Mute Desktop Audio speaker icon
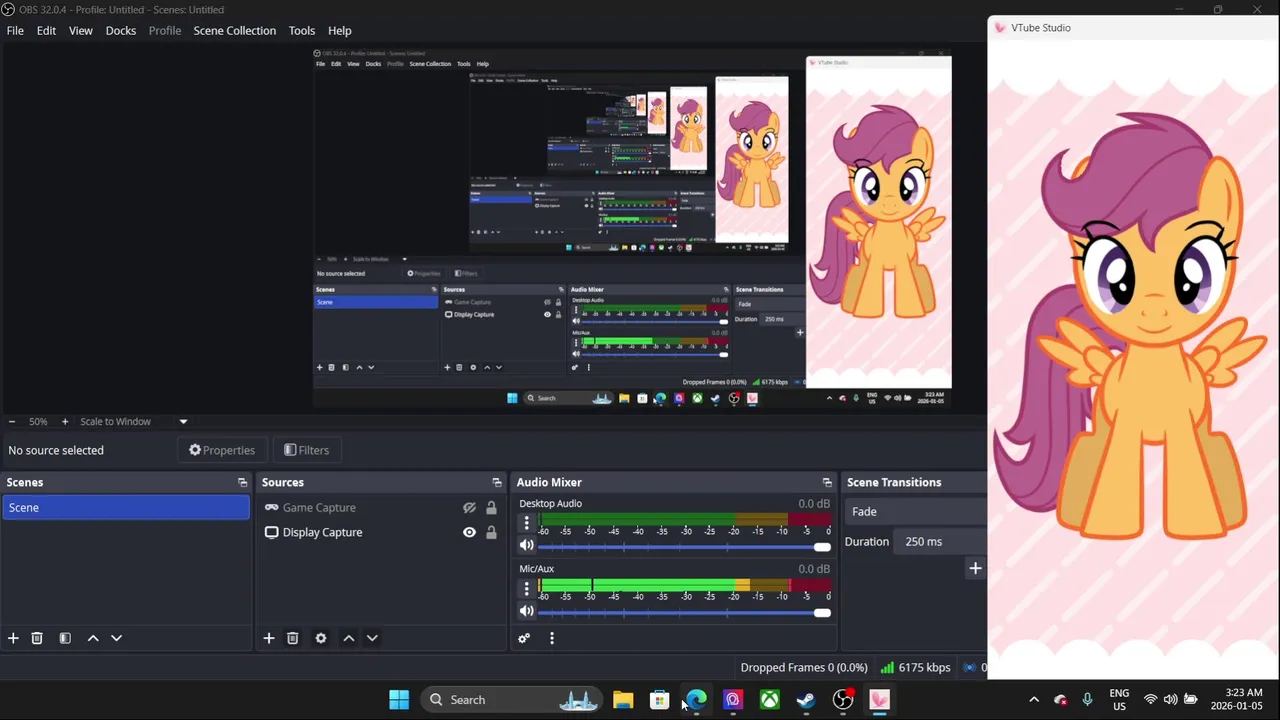 click(x=527, y=546)
